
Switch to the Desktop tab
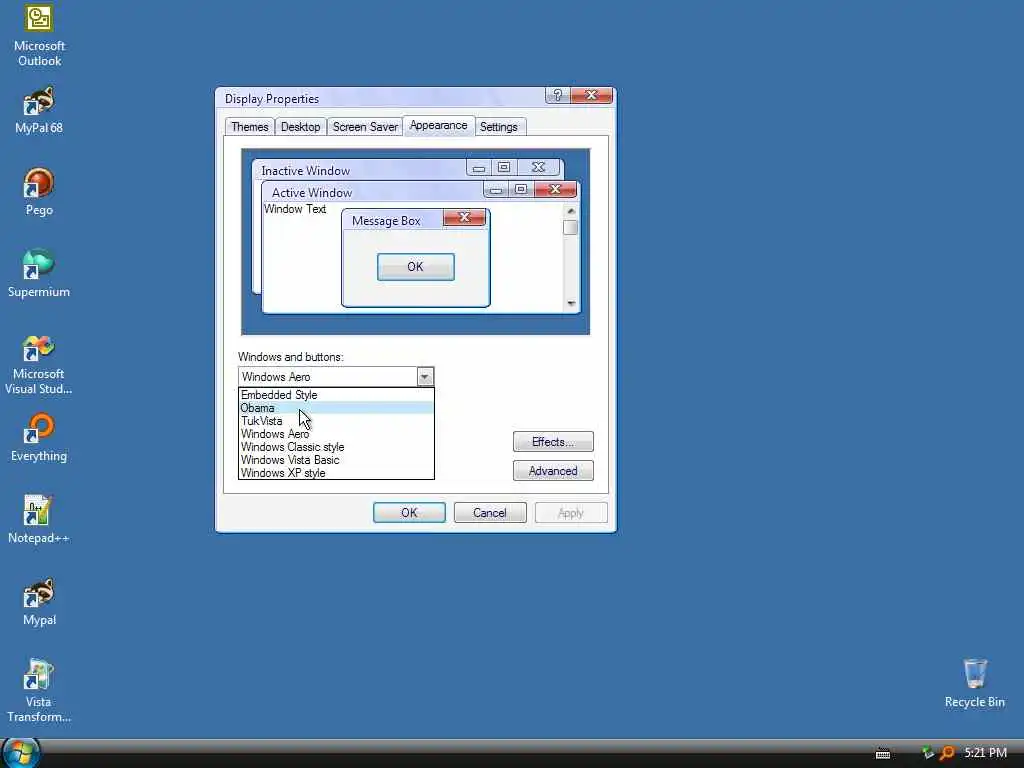click(300, 127)
